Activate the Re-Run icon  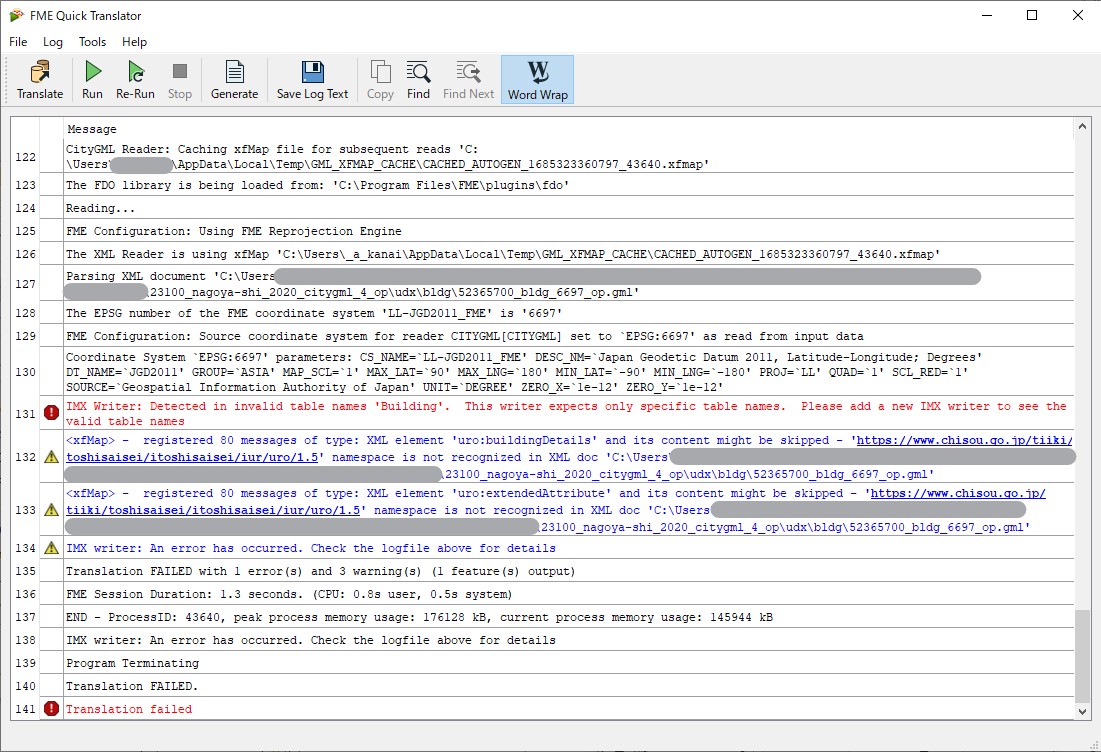(134, 78)
